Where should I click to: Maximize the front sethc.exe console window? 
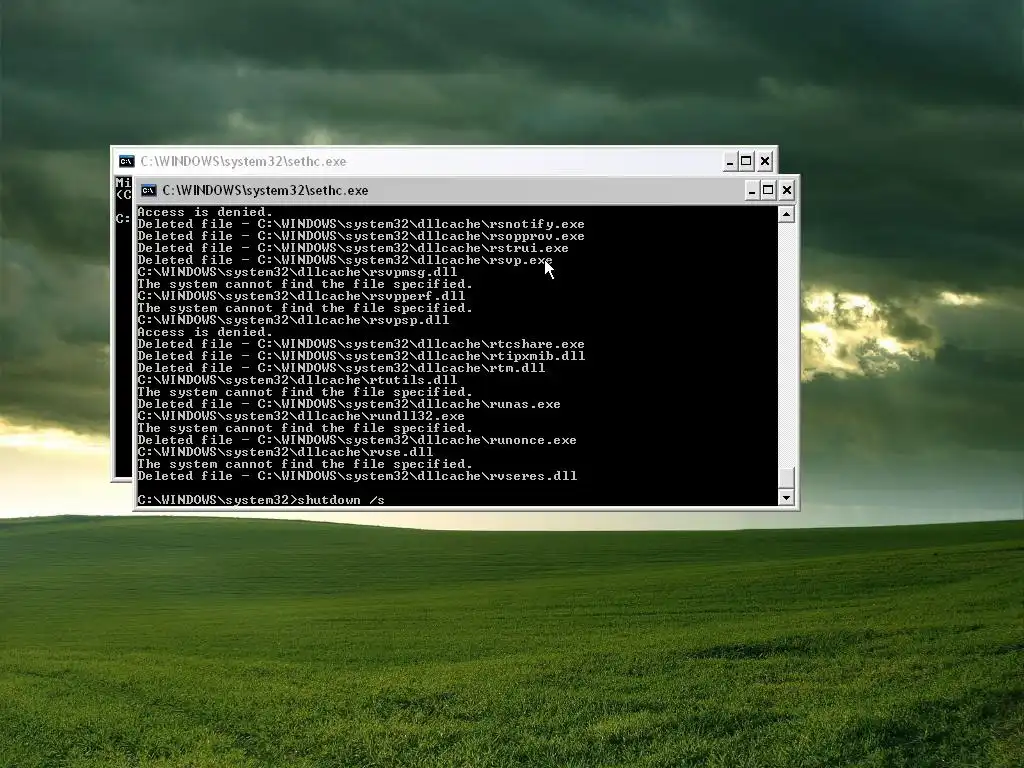coord(769,191)
